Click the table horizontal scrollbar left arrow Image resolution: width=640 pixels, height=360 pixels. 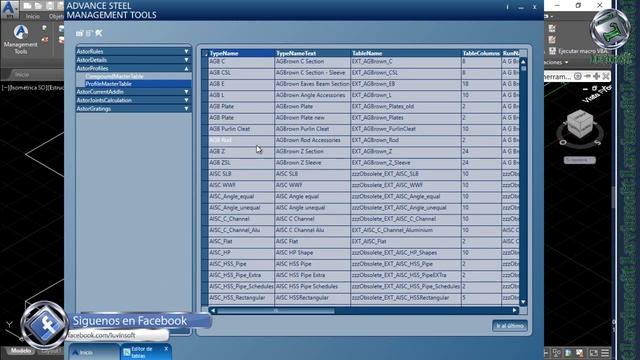[x=213, y=311]
